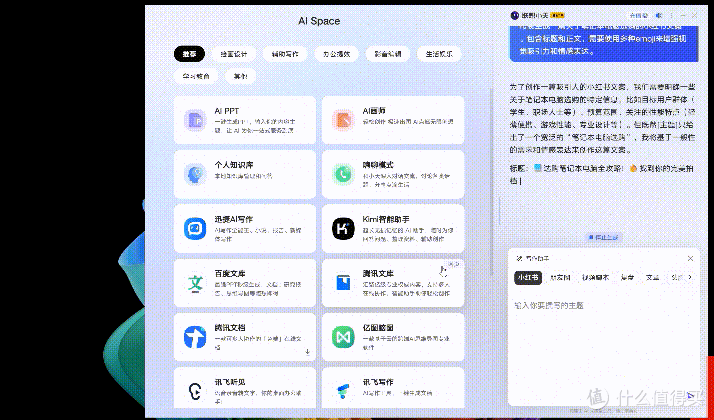The height and width of the screenshot is (420, 714).
Task: Open the AI PPT tool icon
Action: pyautogui.click(x=195, y=120)
